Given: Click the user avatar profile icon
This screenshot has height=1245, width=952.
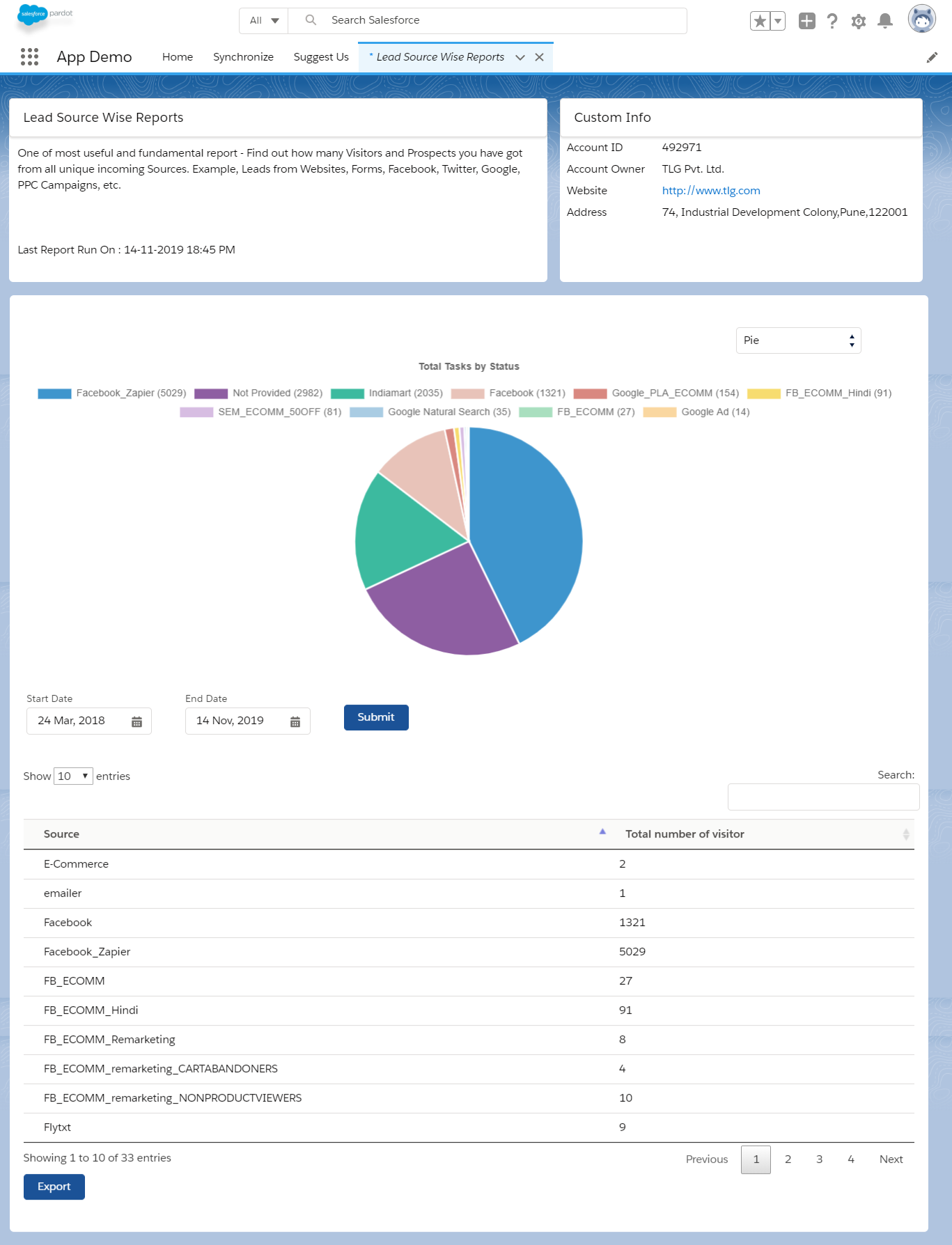Looking at the screenshot, I should point(921,19).
